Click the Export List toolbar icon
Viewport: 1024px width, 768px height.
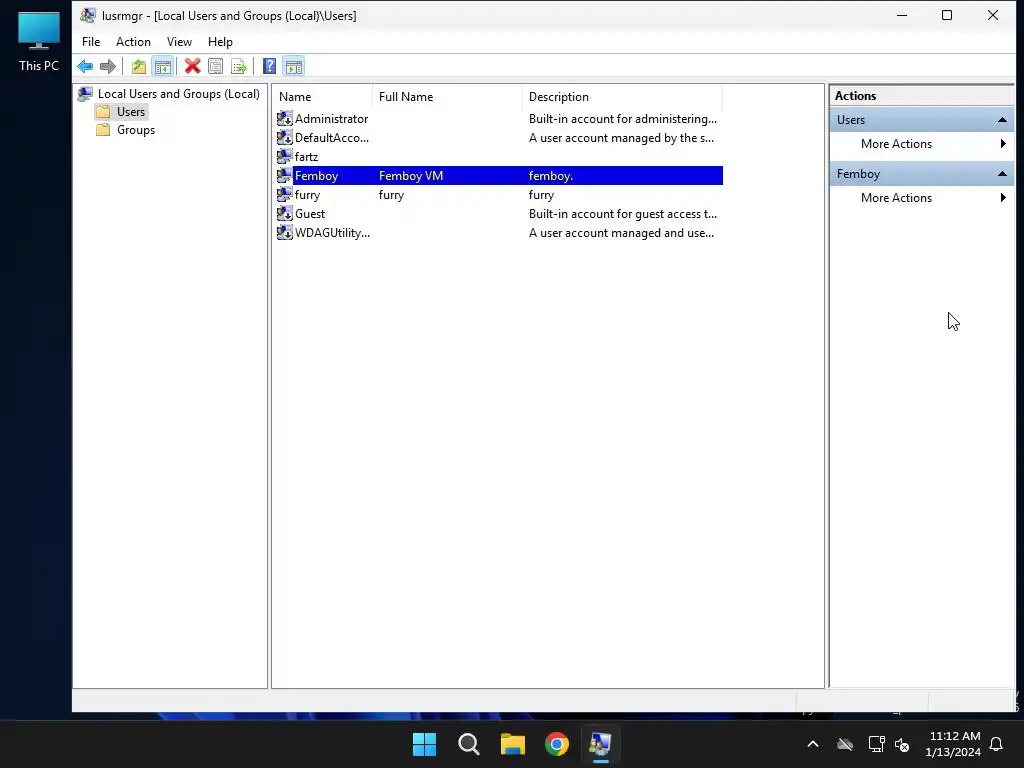click(x=239, y=66)
